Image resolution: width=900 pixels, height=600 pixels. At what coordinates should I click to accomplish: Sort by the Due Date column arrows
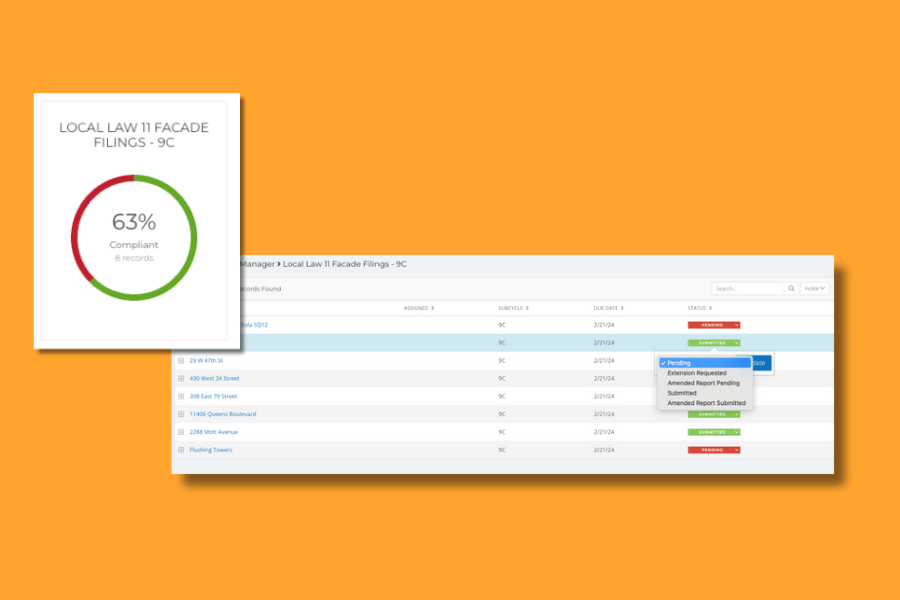point(622,308)
